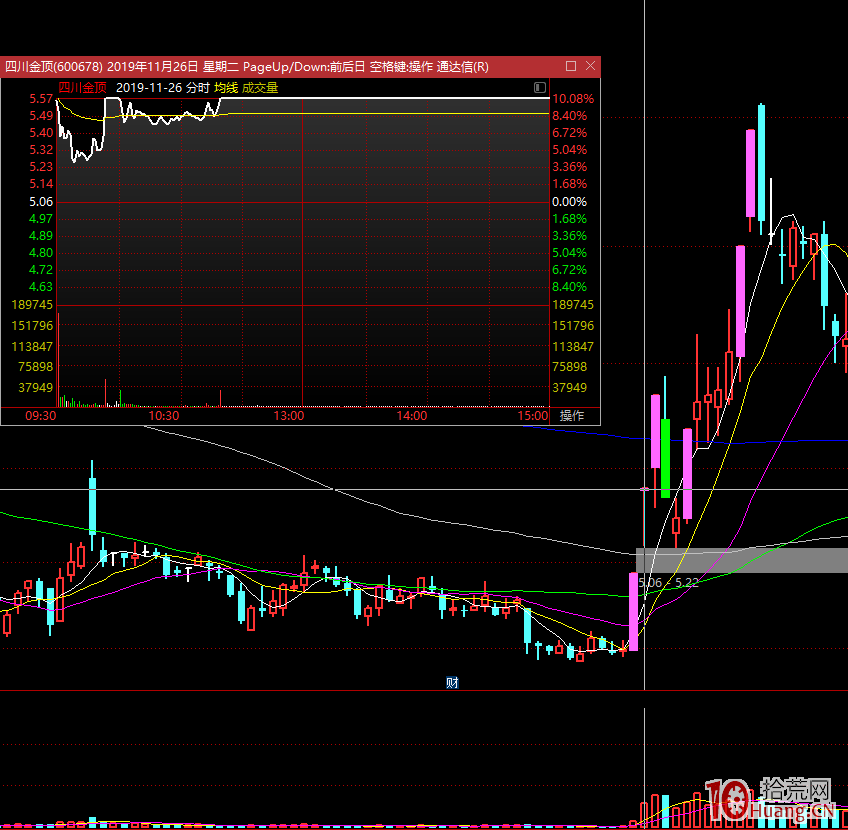Click the green 8.40% lower percentage label

[x=569, y=287]
